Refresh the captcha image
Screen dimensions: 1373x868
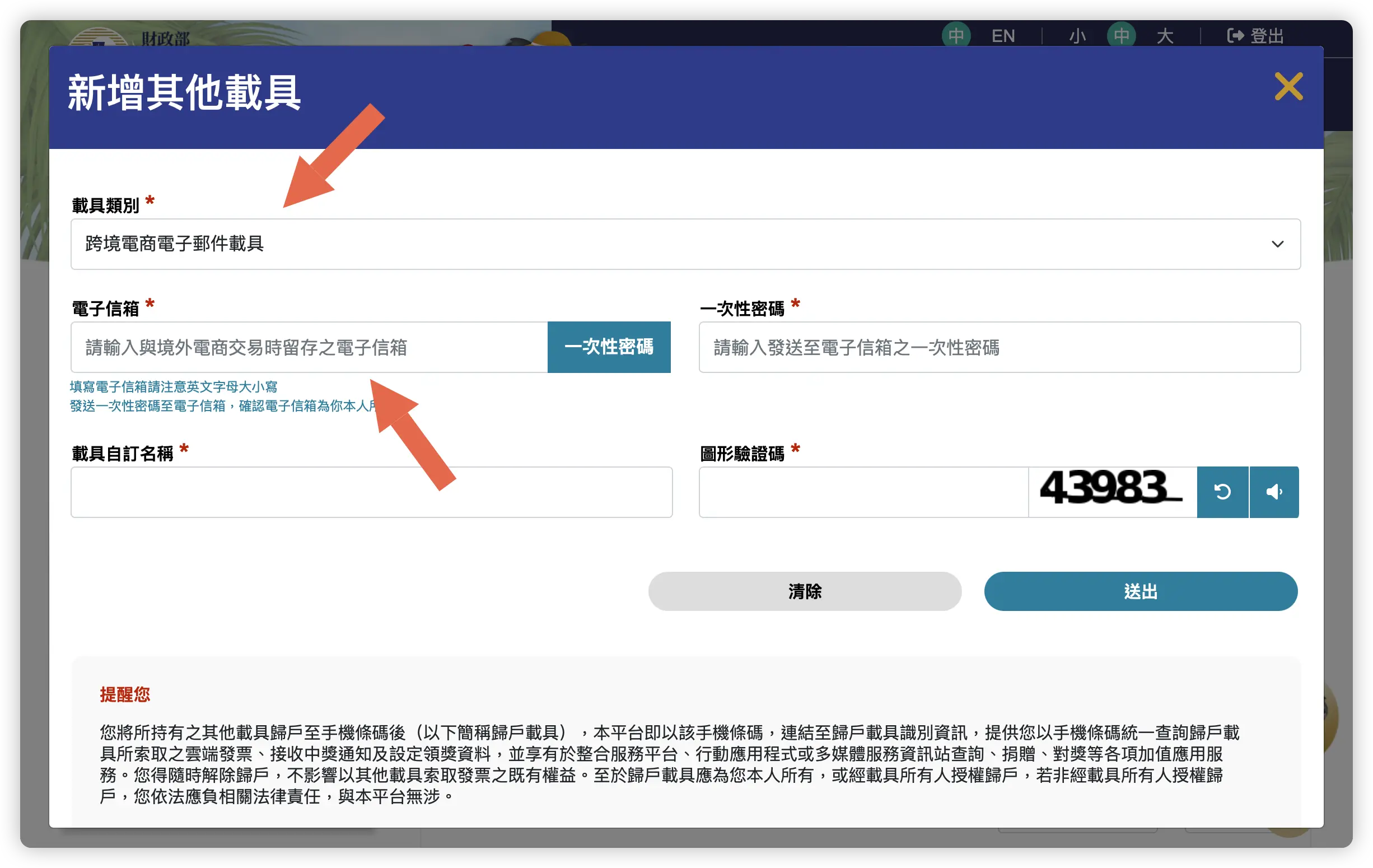pyautogui.click(x=1222, y=492)
